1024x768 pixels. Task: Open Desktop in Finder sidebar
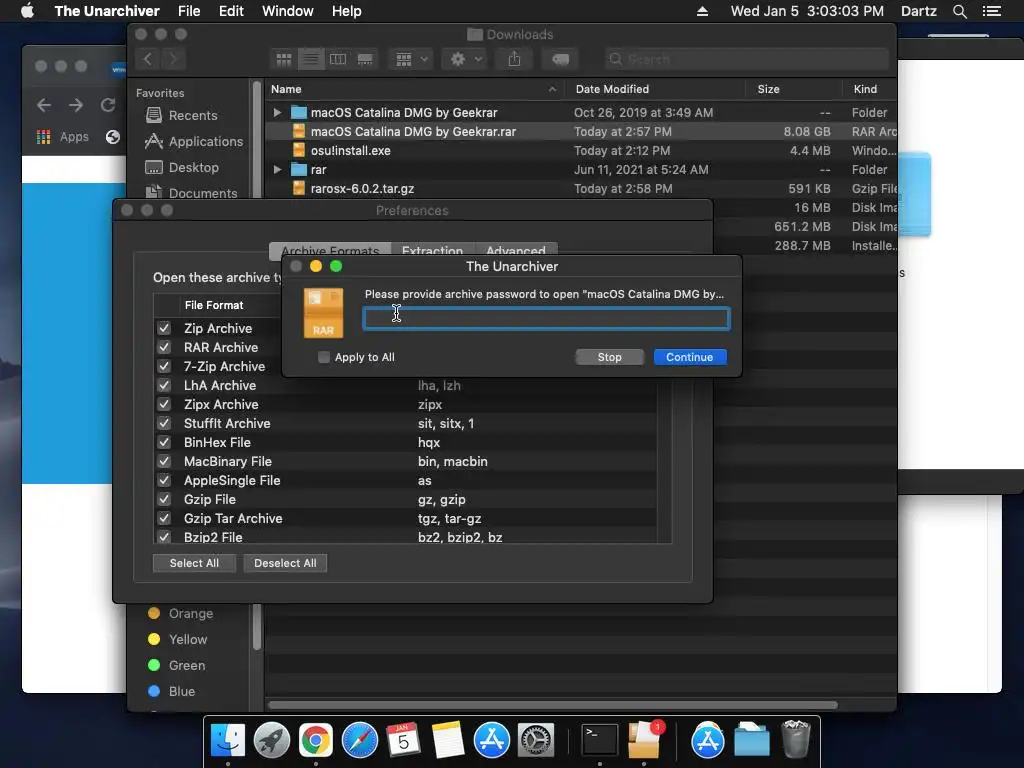click(182, 167)
